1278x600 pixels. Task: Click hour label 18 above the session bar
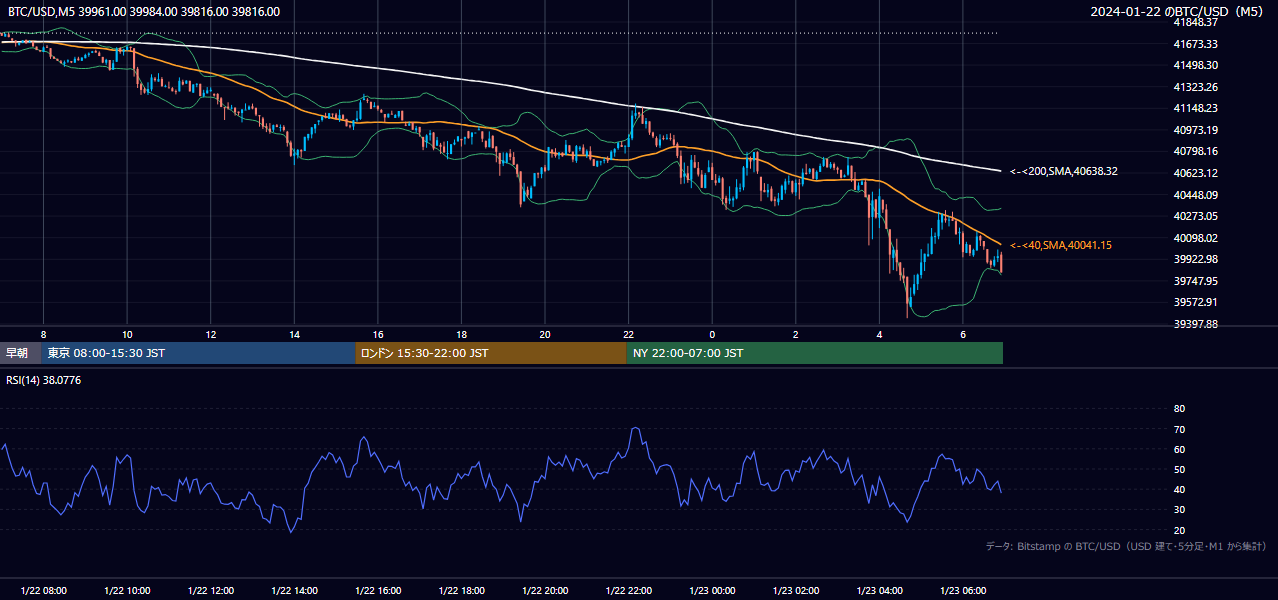(461, 334)
